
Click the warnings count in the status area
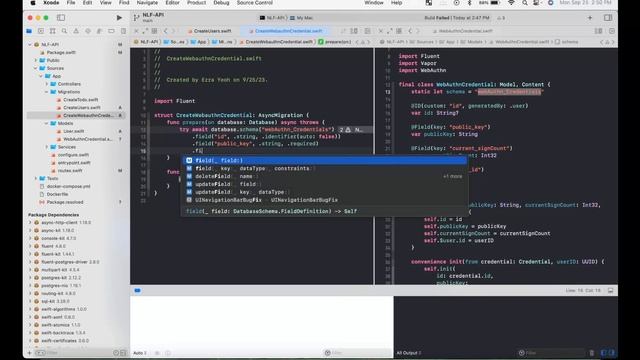tap(501, 18)
